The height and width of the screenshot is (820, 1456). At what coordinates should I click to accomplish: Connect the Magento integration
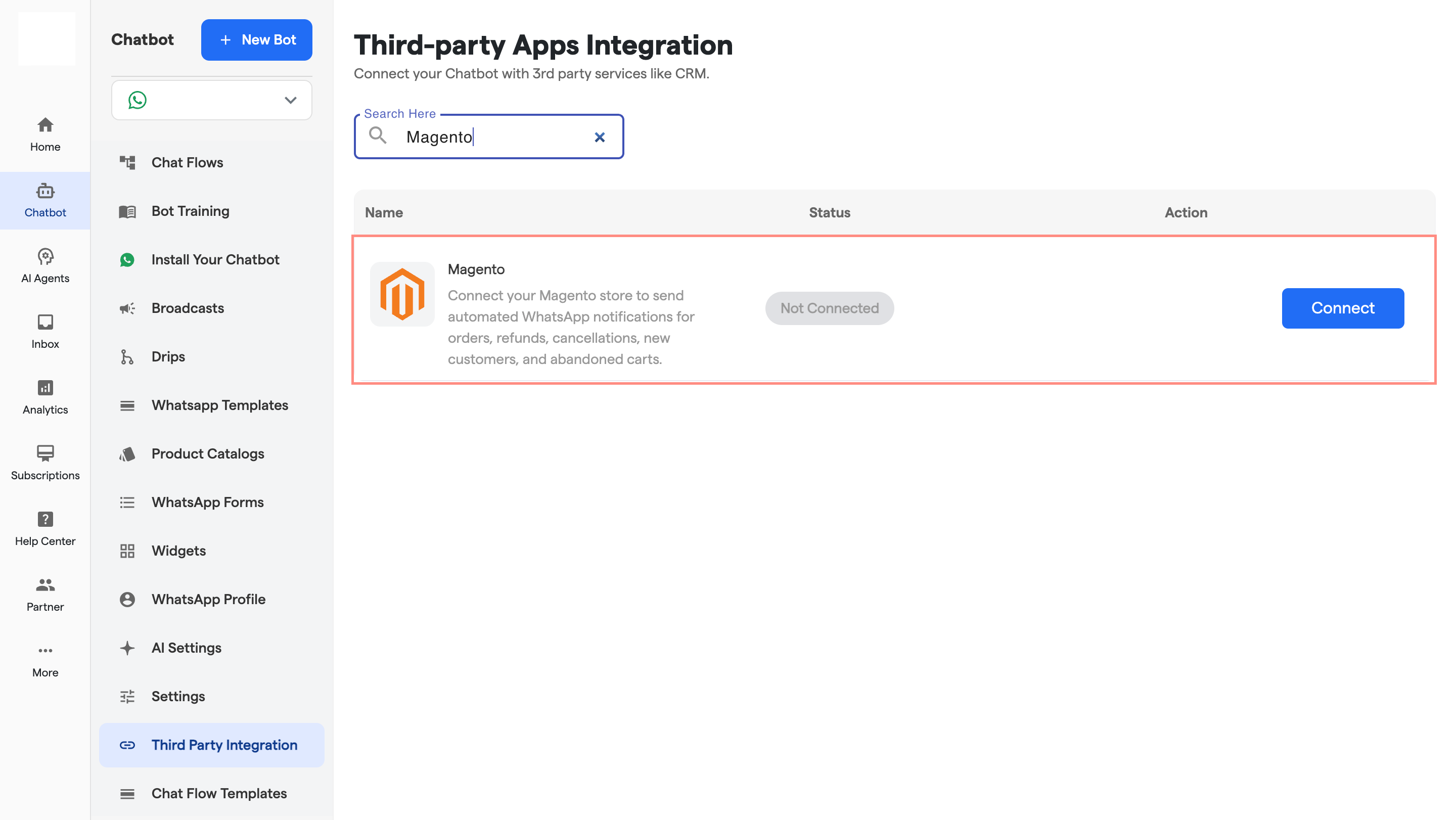[x=1342, y=308]
